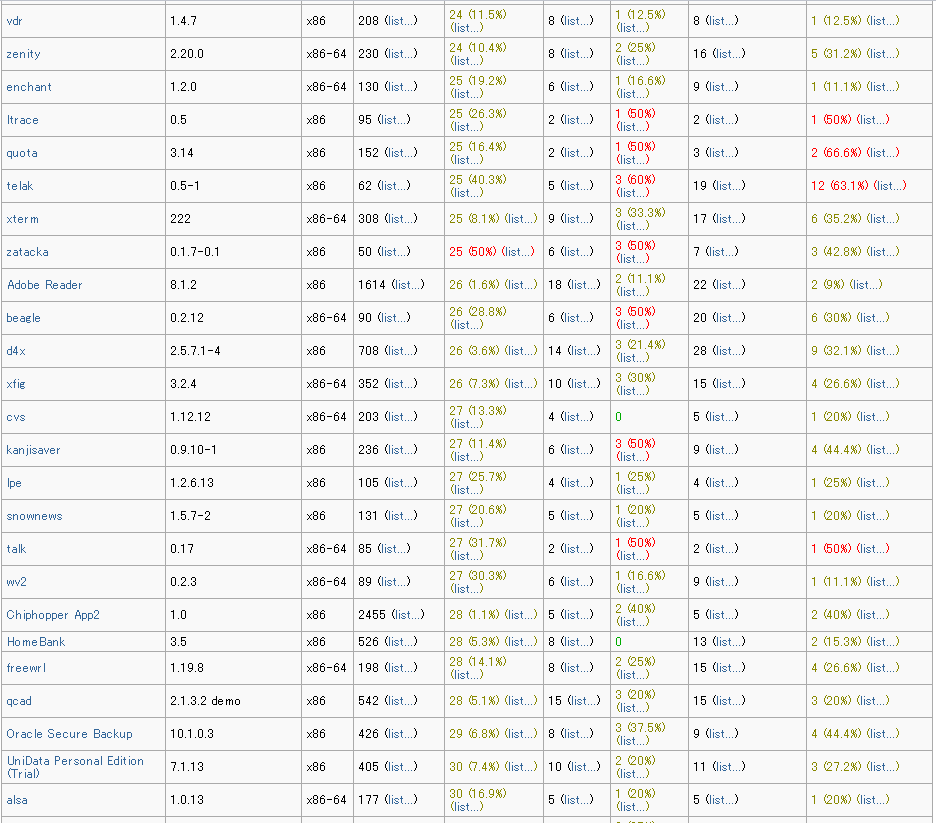
Task: Select version text 8.1.2
Action: click(x=183, y=285)
